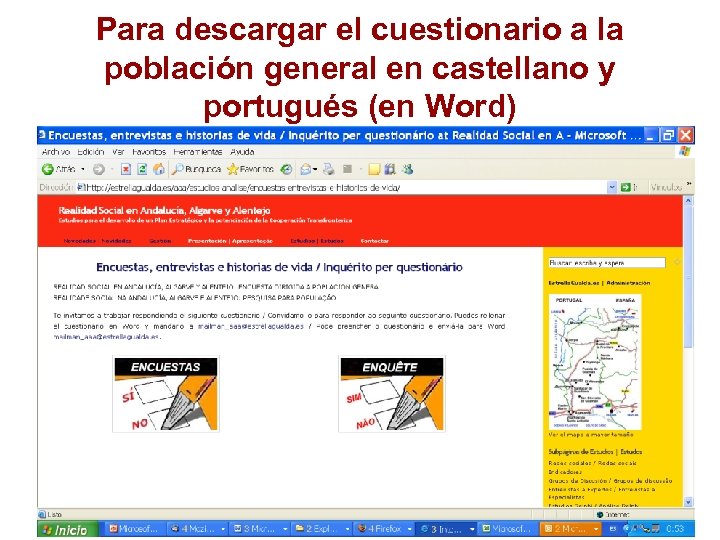Click the Edit page toolbar icon

[x=348, y=169]
